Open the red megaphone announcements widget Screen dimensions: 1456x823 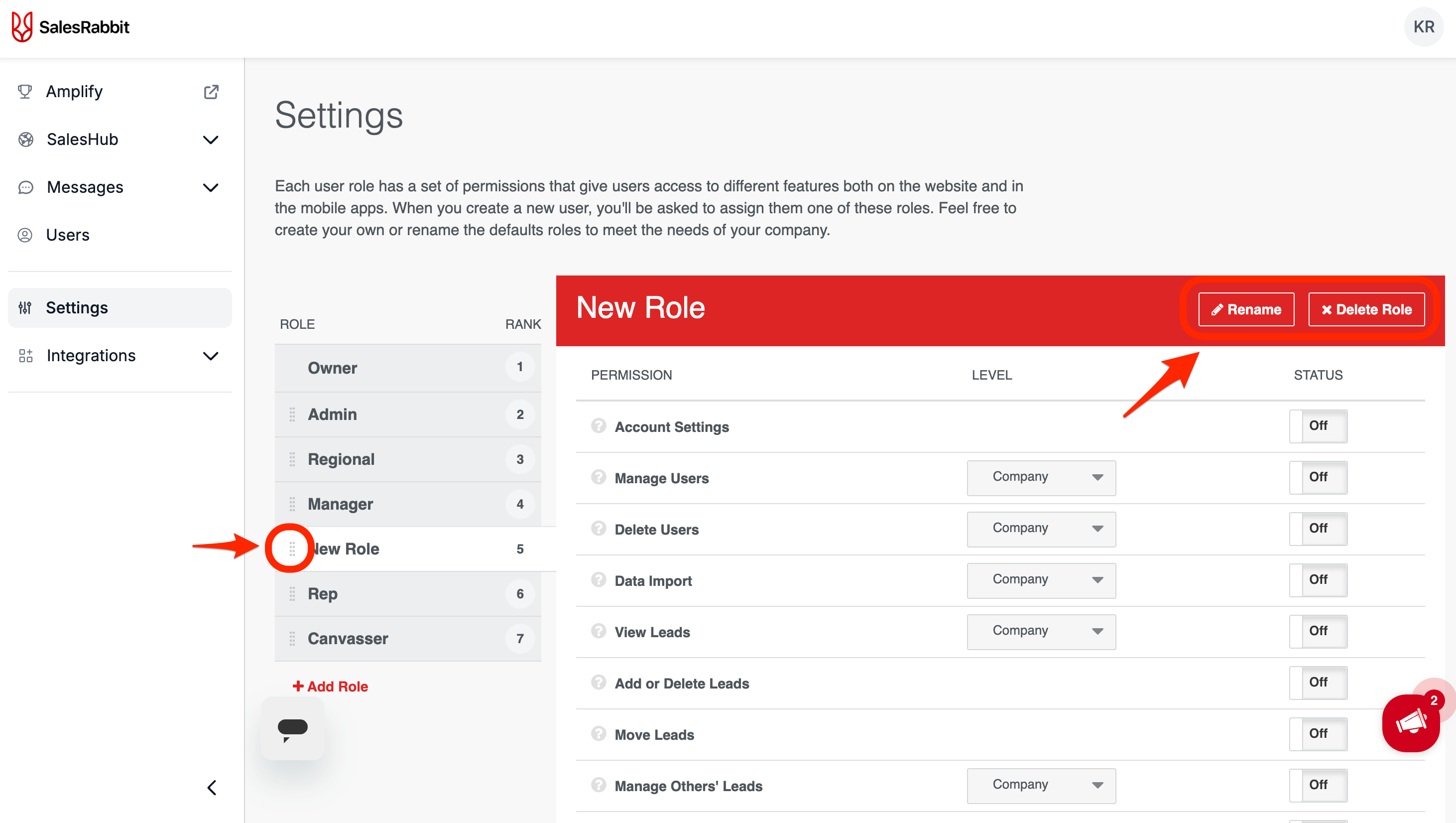1410,723
